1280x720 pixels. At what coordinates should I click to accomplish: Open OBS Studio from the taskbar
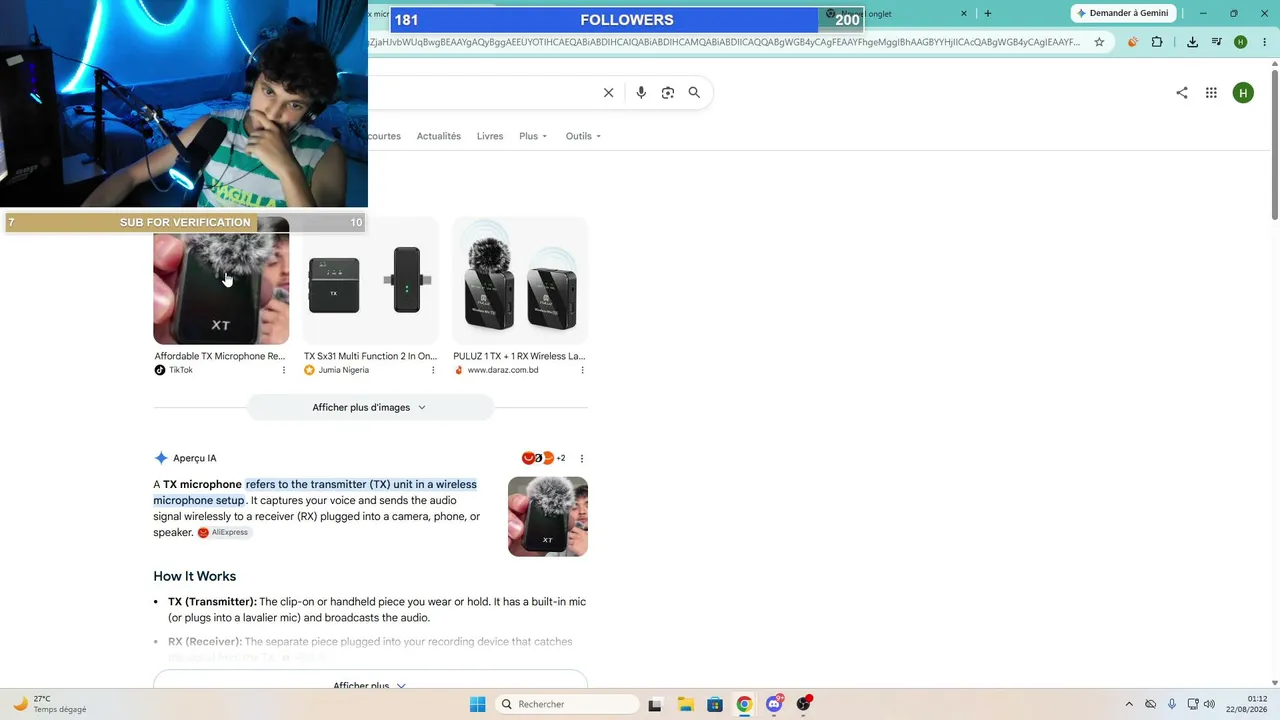[803, 704]
